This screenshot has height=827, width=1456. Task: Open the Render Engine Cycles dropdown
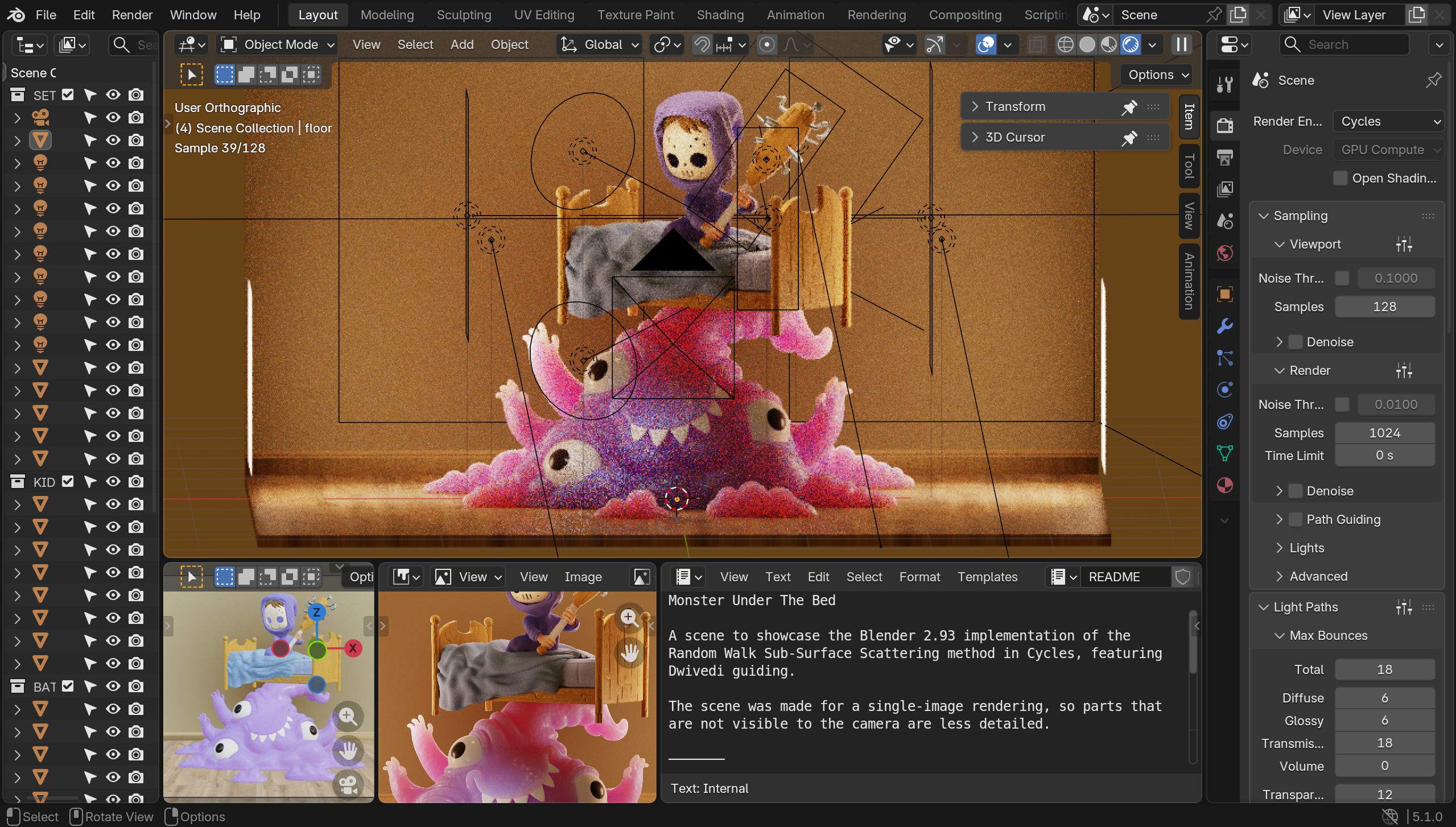[1388, 121]
